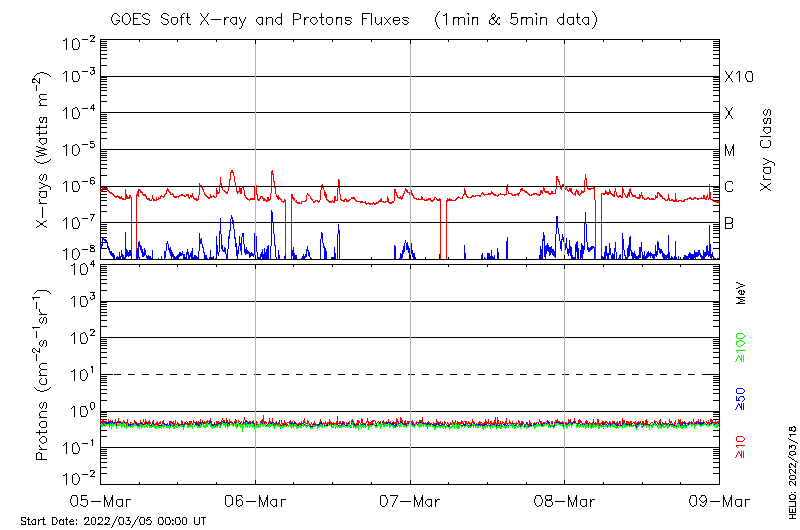
Task: Select the C flare class label
Action: click(x=730, y=186)
